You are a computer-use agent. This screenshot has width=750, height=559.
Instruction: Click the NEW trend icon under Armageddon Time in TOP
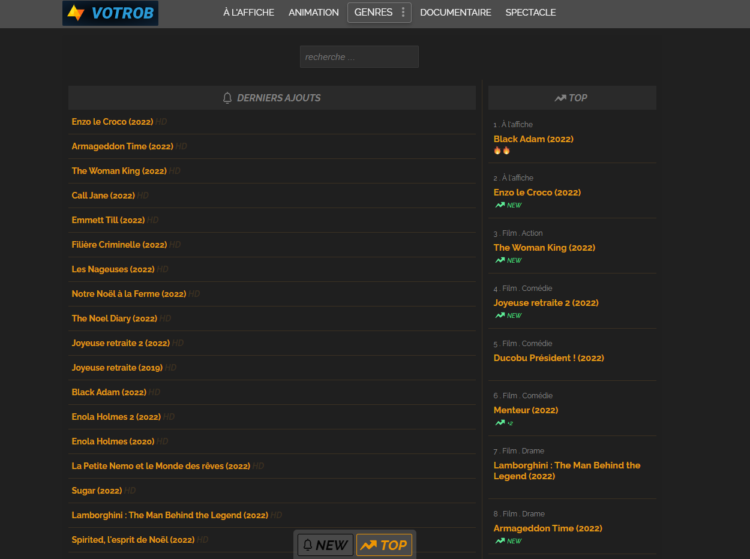click(x=508, y=541)
